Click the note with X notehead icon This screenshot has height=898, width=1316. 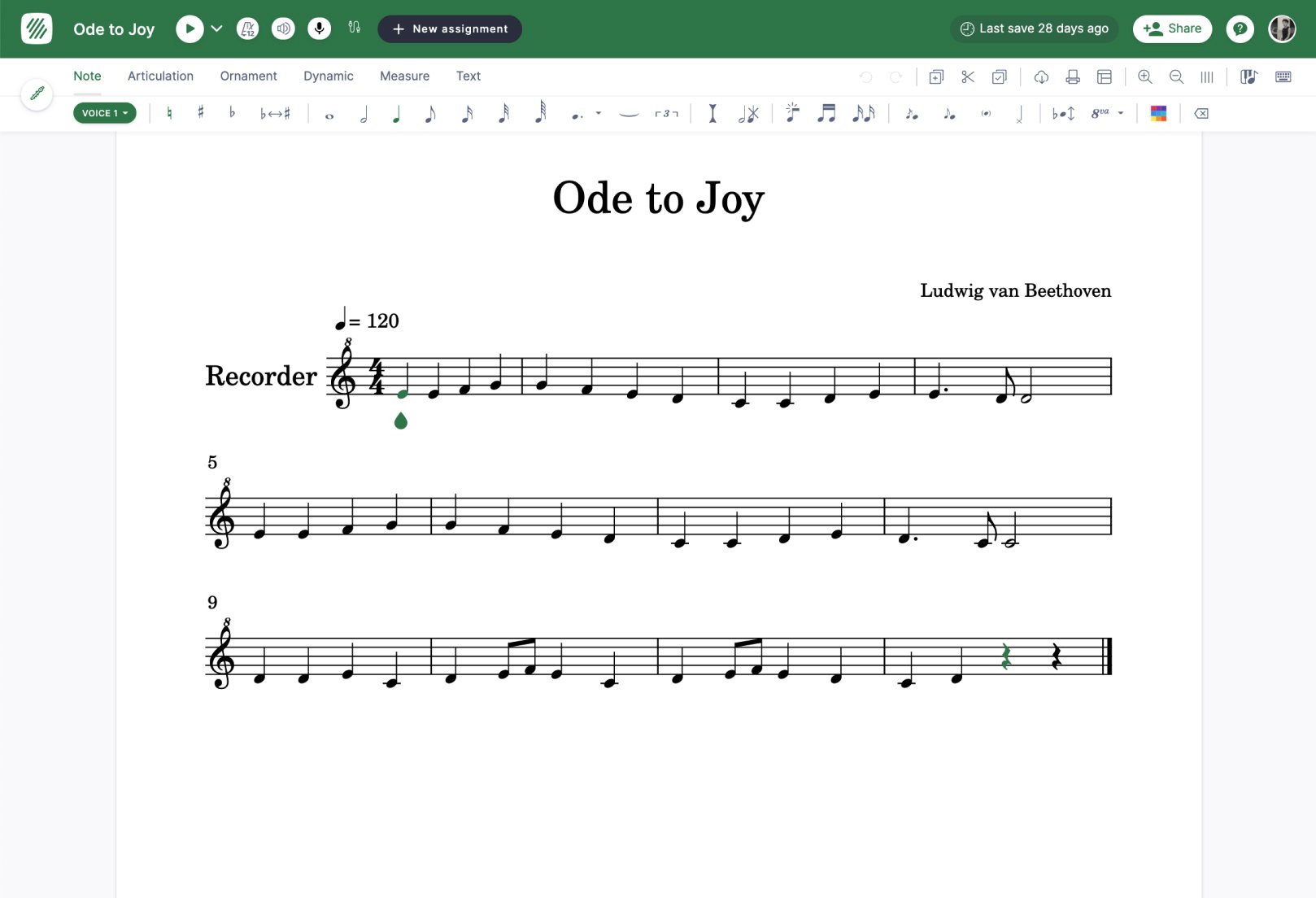pos(1019,115)
